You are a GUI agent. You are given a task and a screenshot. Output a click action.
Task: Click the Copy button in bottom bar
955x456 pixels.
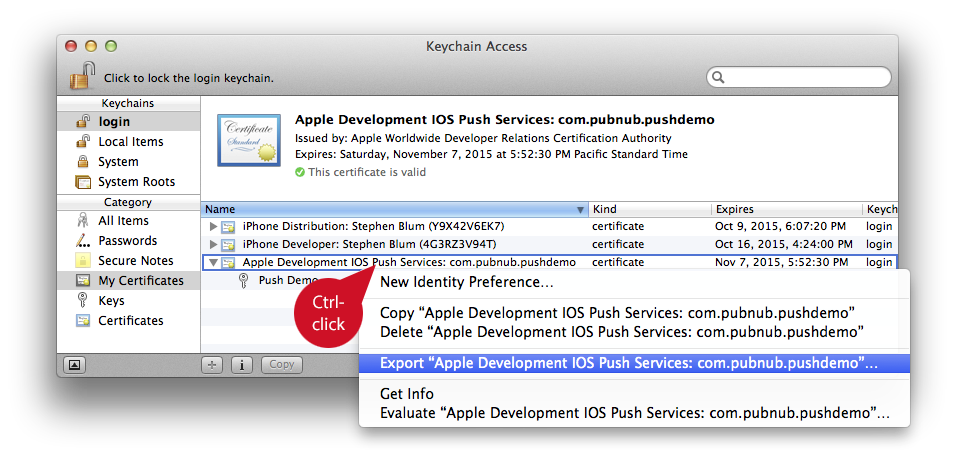pos(282,365)
